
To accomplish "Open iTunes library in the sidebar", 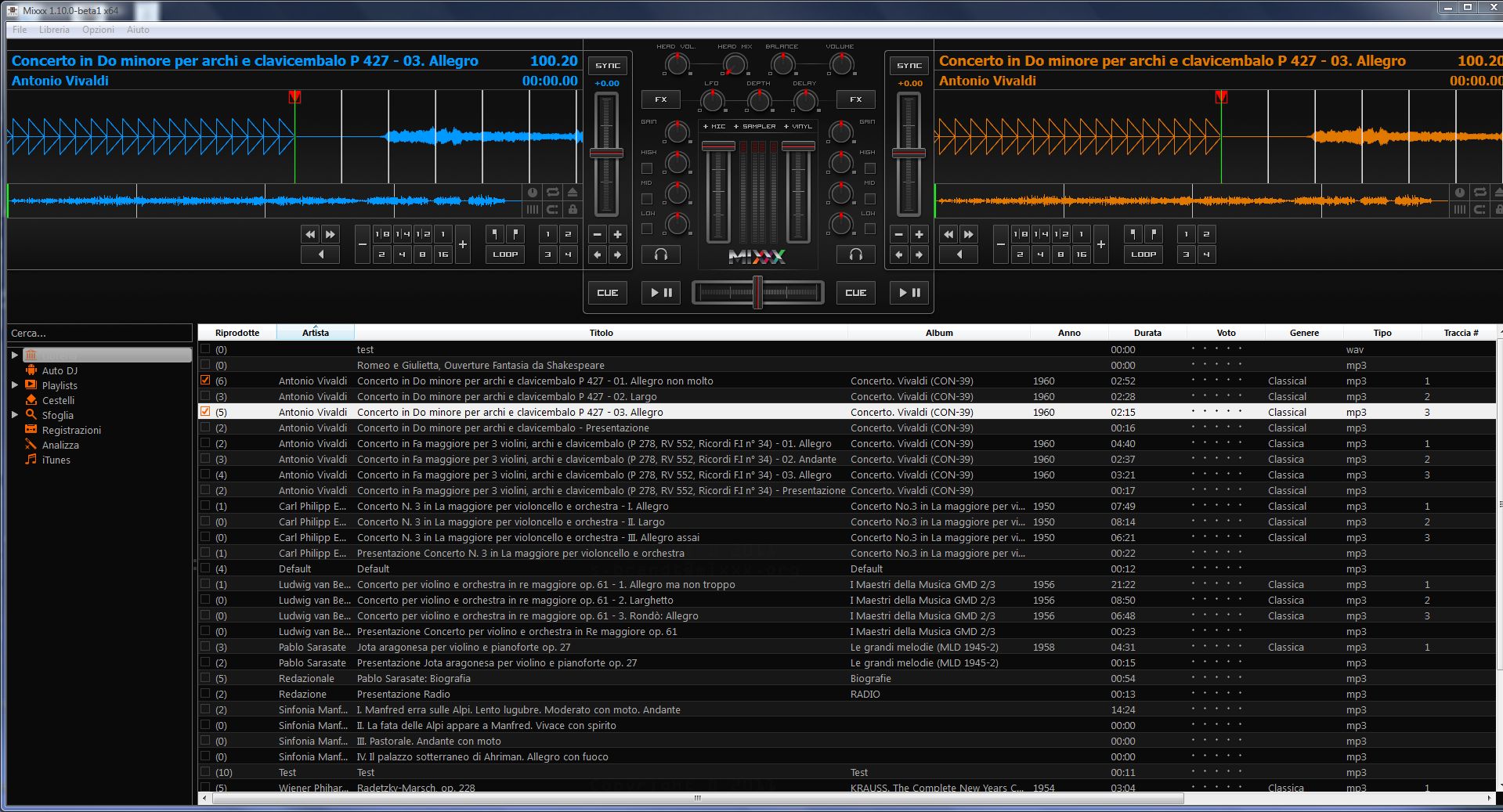I will (x=56, y=460).
